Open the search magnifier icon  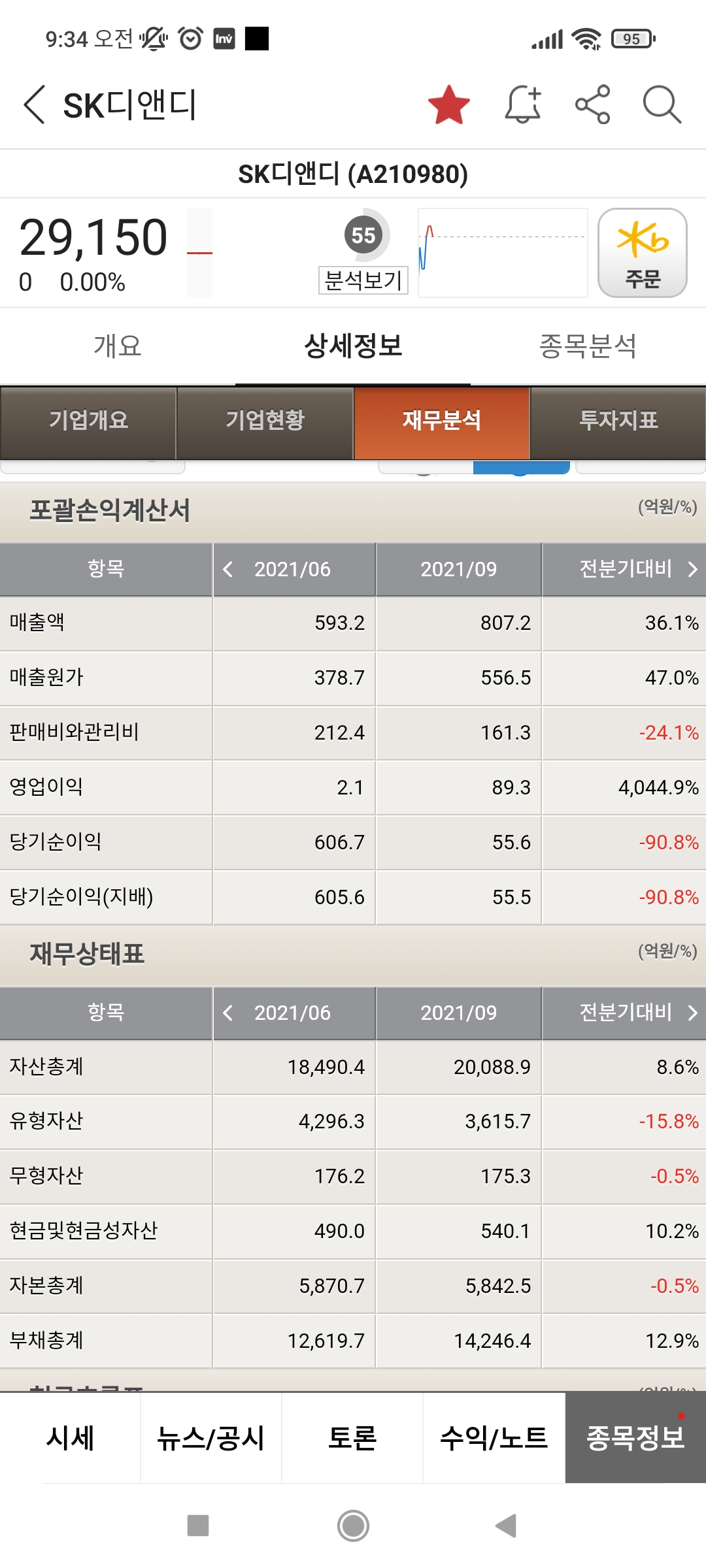click(662, 105)
